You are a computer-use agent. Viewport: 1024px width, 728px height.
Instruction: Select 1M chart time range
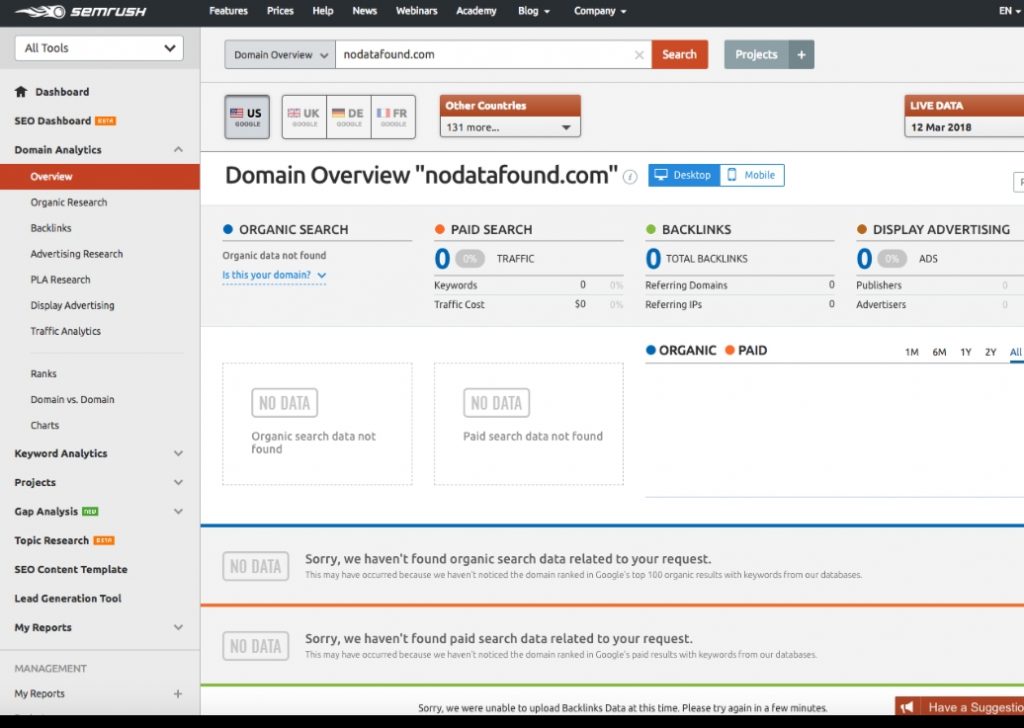click(912, 353)
